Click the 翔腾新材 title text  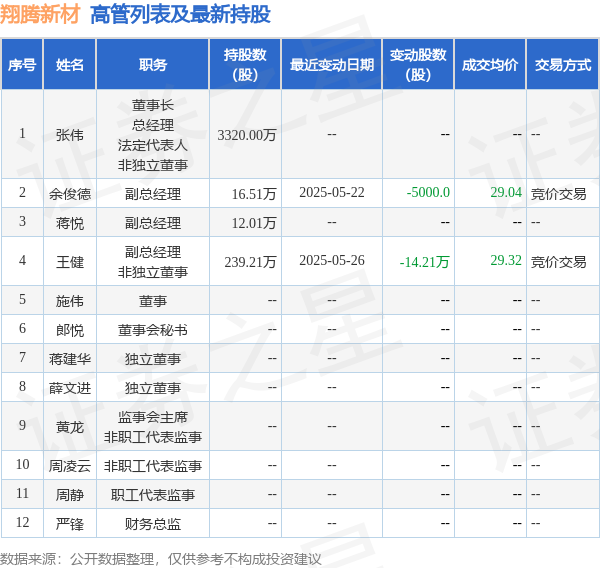coord(40,15)
